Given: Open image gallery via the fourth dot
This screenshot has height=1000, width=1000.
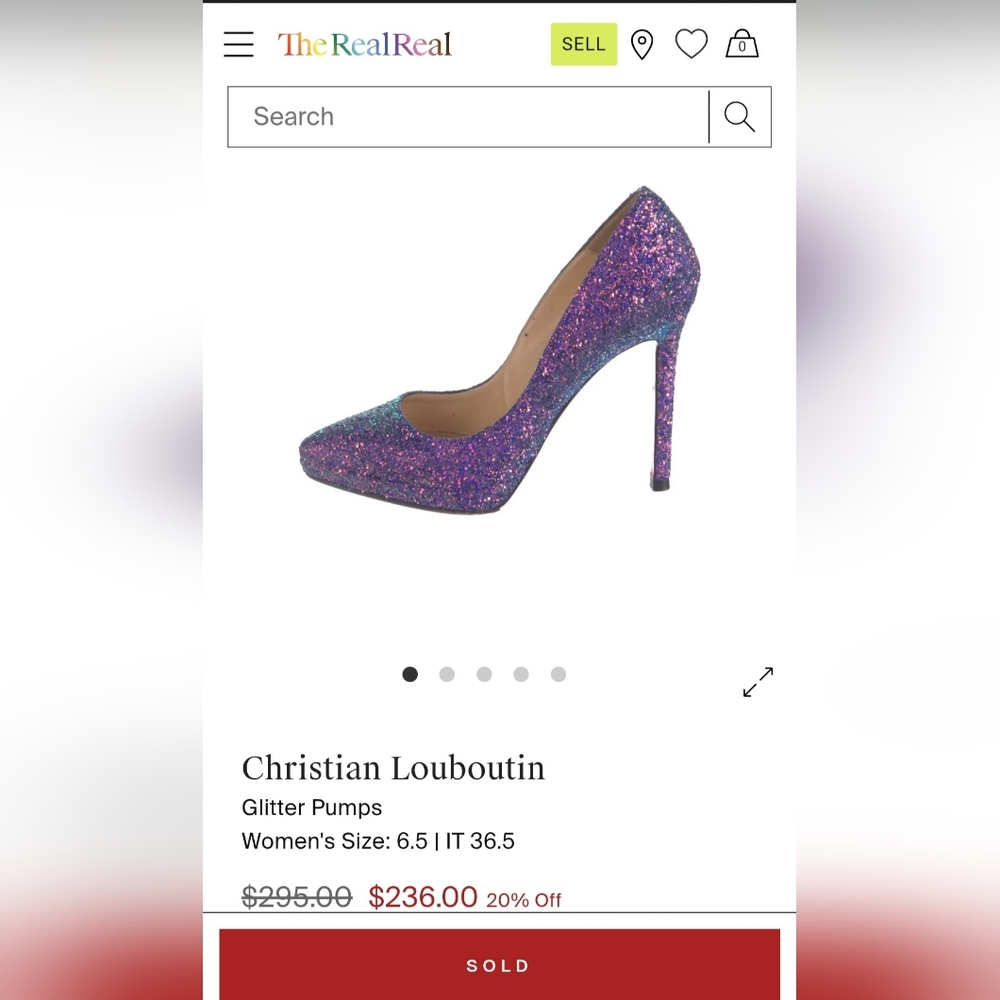Looking at the screenshot, I should pos(521,674).
